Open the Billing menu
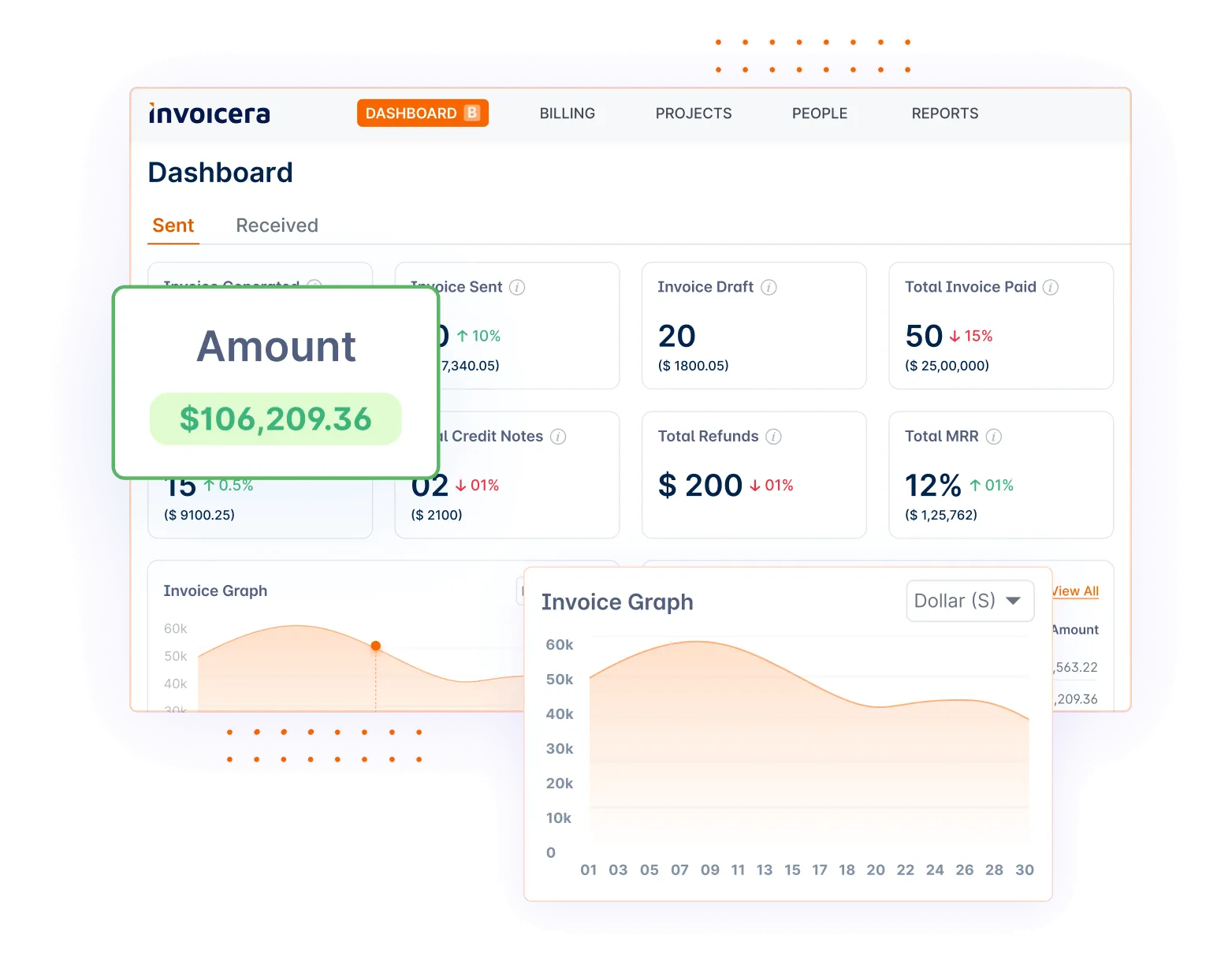The height and width of the screenshot is (961, 1232). [x=567, y=113]
